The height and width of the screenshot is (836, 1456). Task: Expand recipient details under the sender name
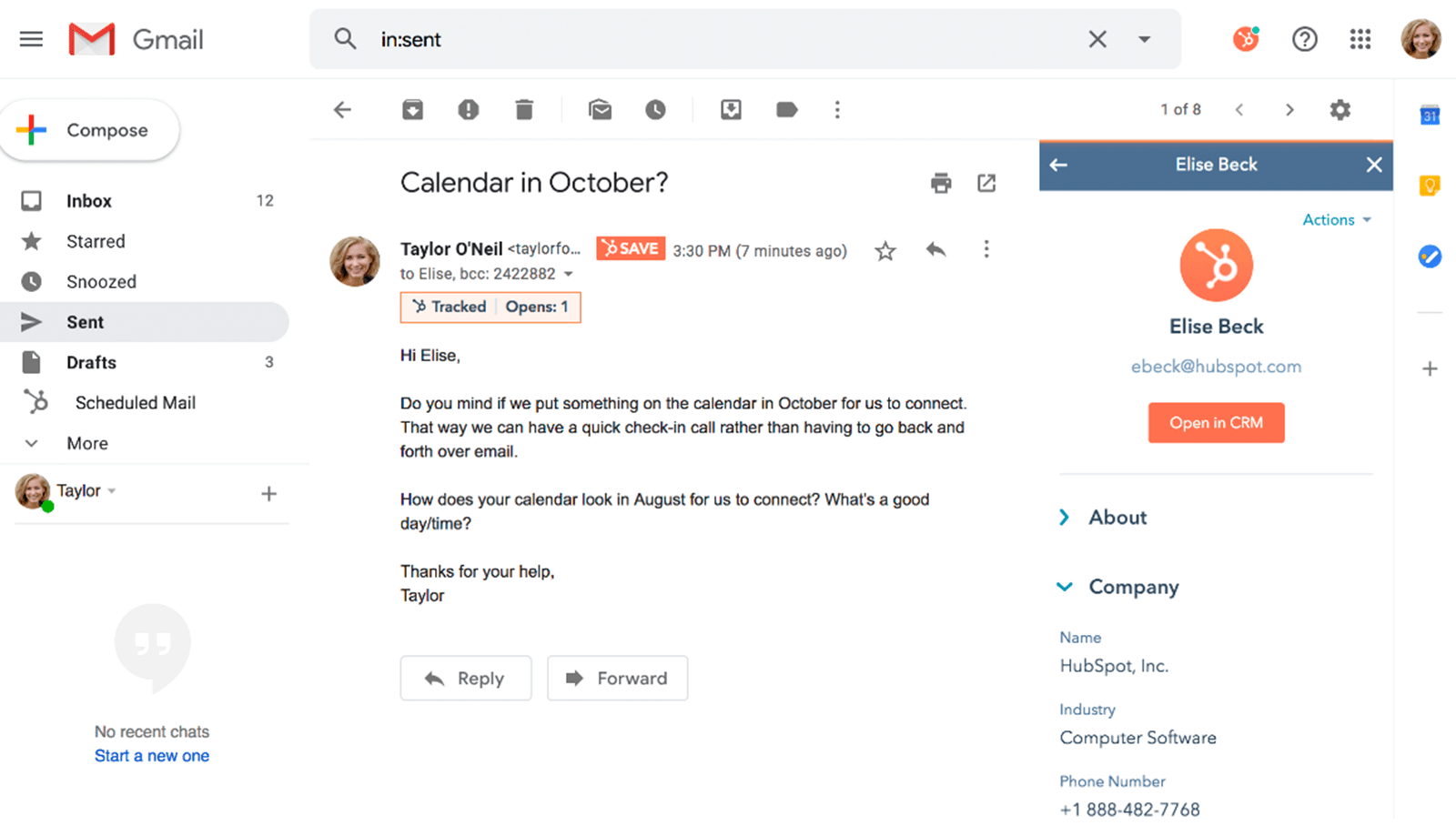pos(569,273)
